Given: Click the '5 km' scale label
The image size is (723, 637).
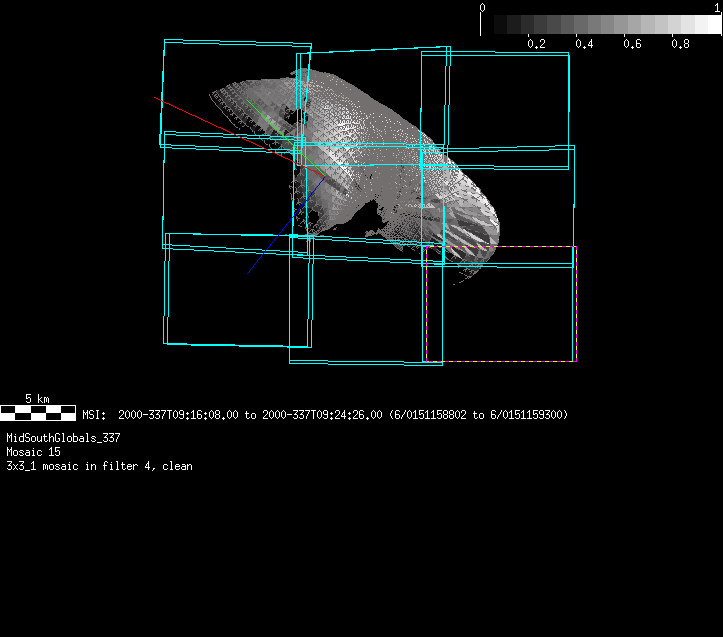Looking at the screenshot, I should click(37, 398).
